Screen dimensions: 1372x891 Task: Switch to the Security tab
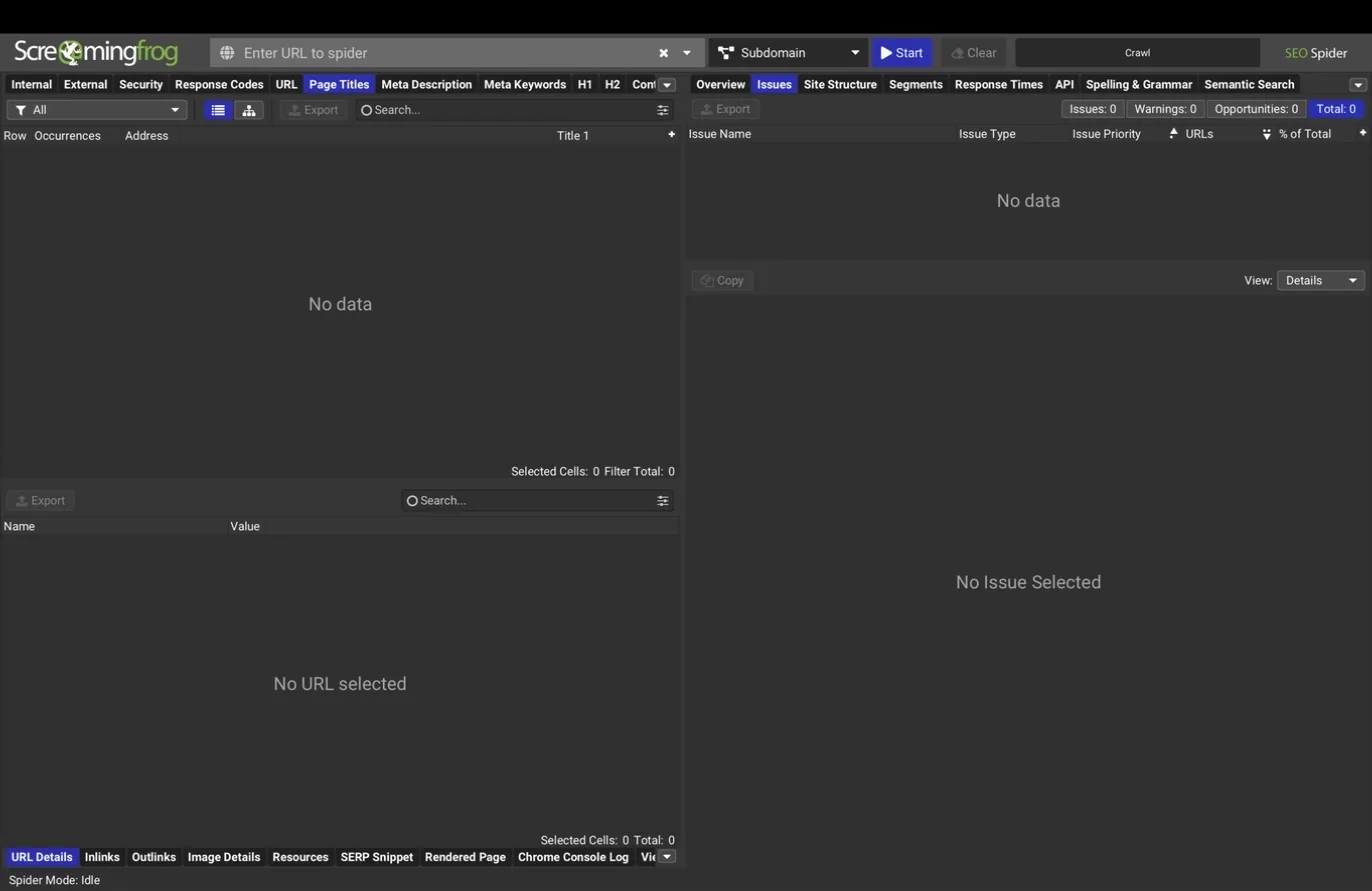click(x=141, y=85)
